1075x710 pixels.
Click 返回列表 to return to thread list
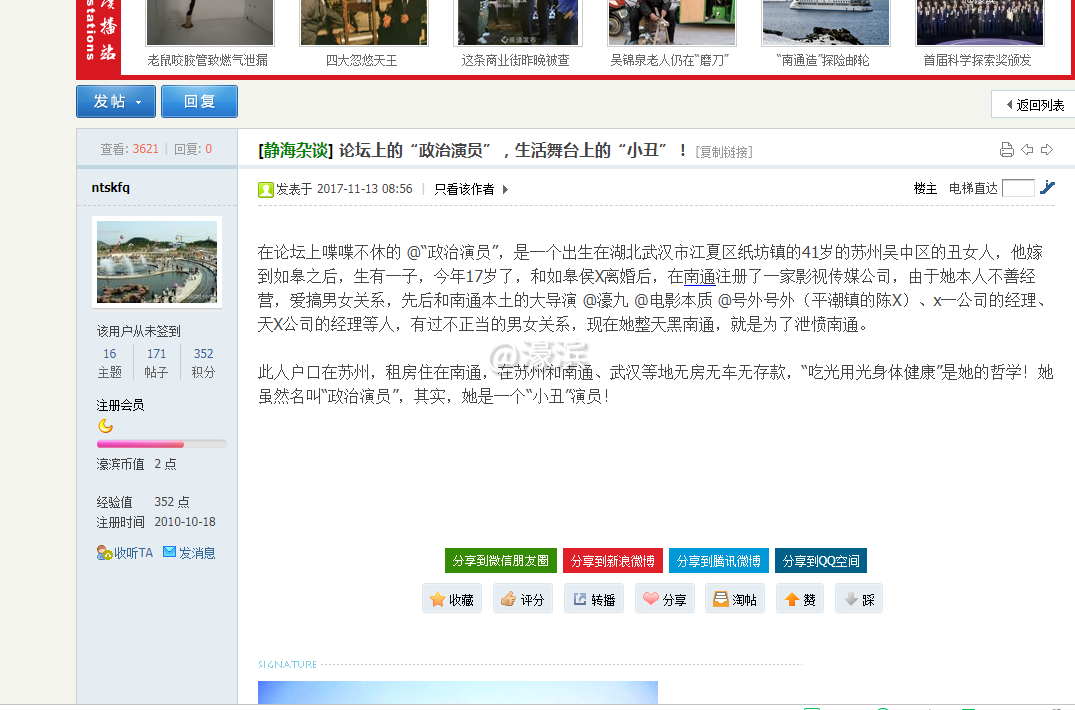pyautogui.click(x=1037, y=103)
